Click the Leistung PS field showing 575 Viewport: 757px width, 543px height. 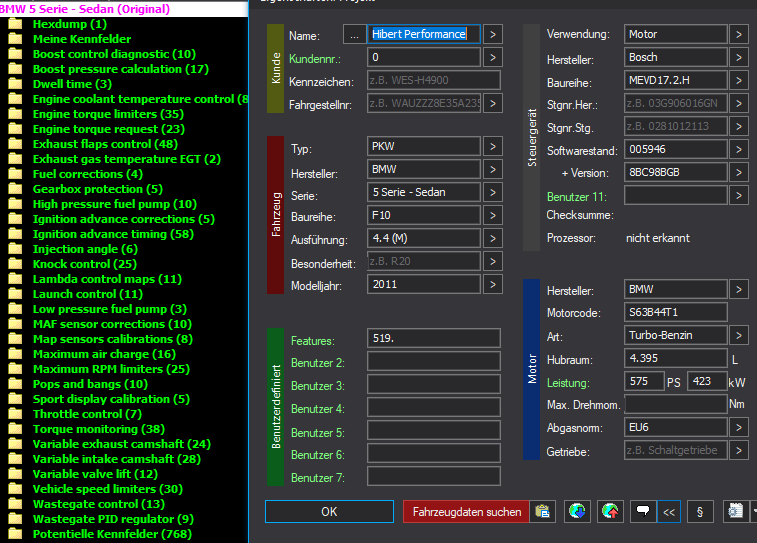645,381
